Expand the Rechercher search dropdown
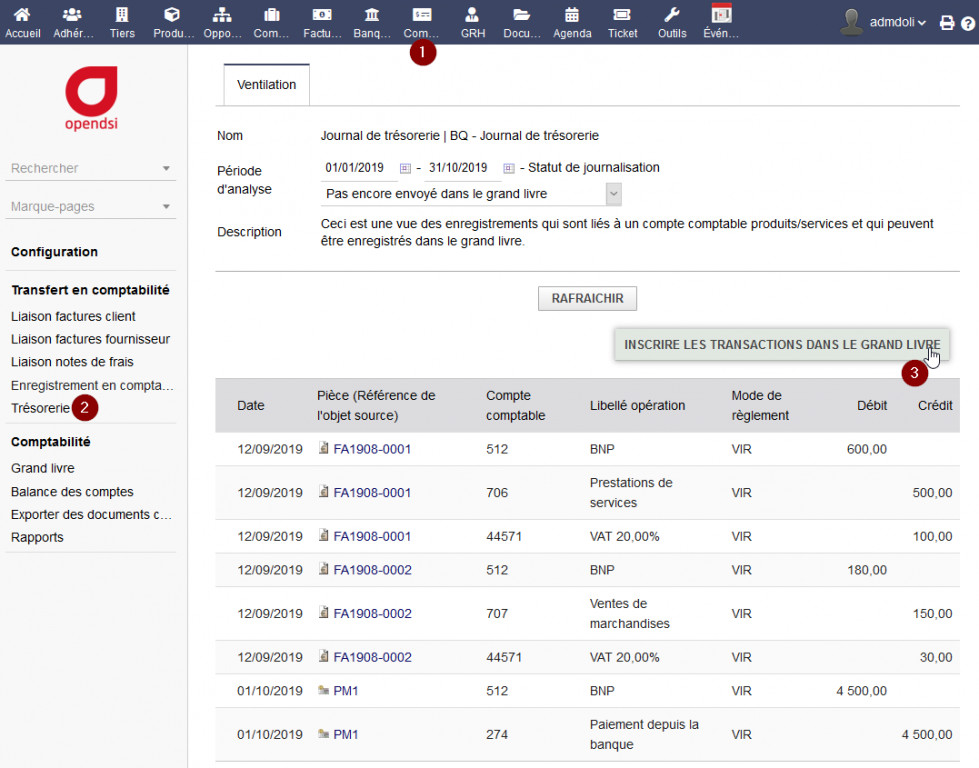The width and height of the screenshot is (979, 768). 91,168
